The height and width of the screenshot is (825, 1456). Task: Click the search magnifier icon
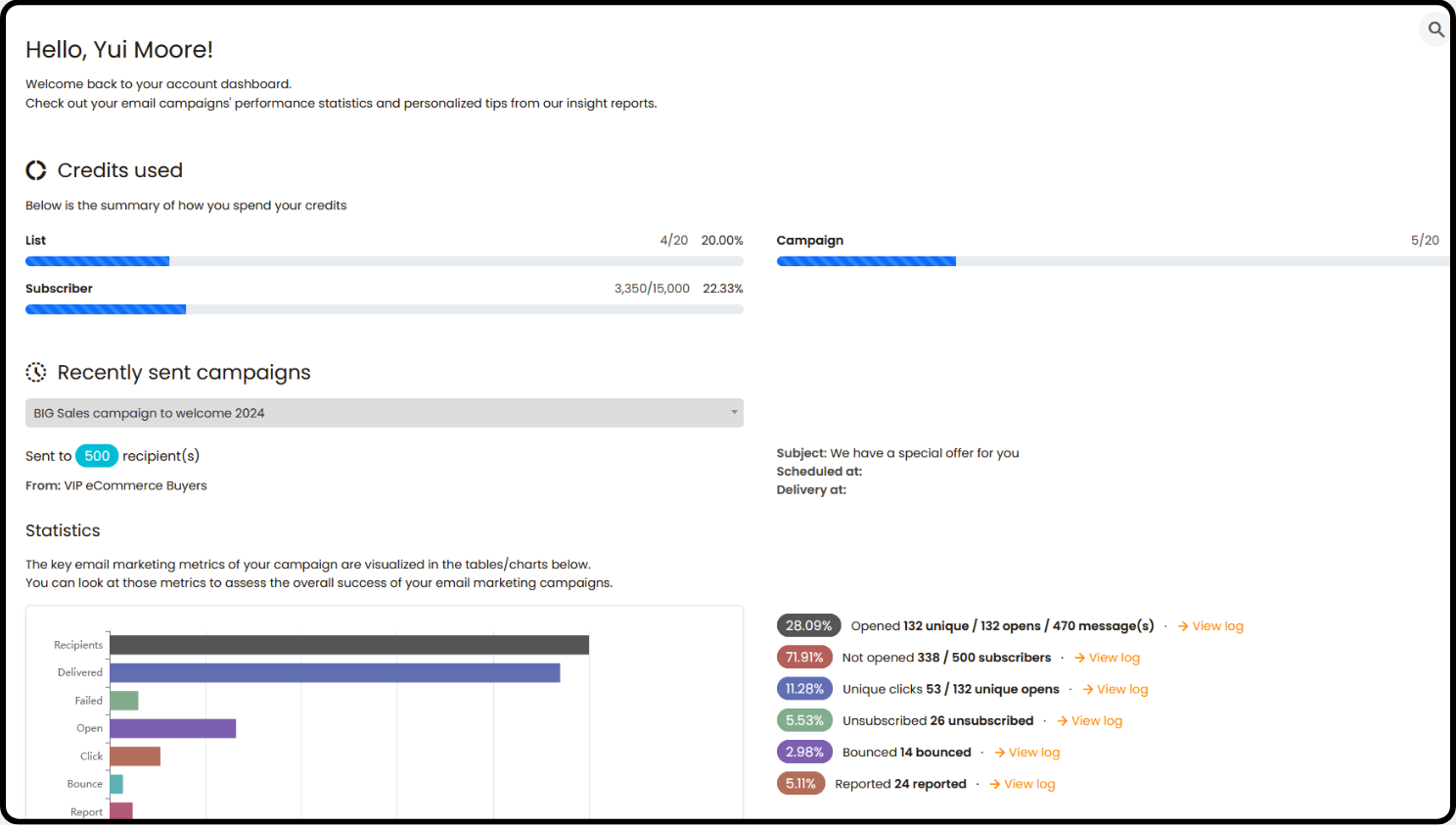pyautogui.click(x=1435, y=29)
